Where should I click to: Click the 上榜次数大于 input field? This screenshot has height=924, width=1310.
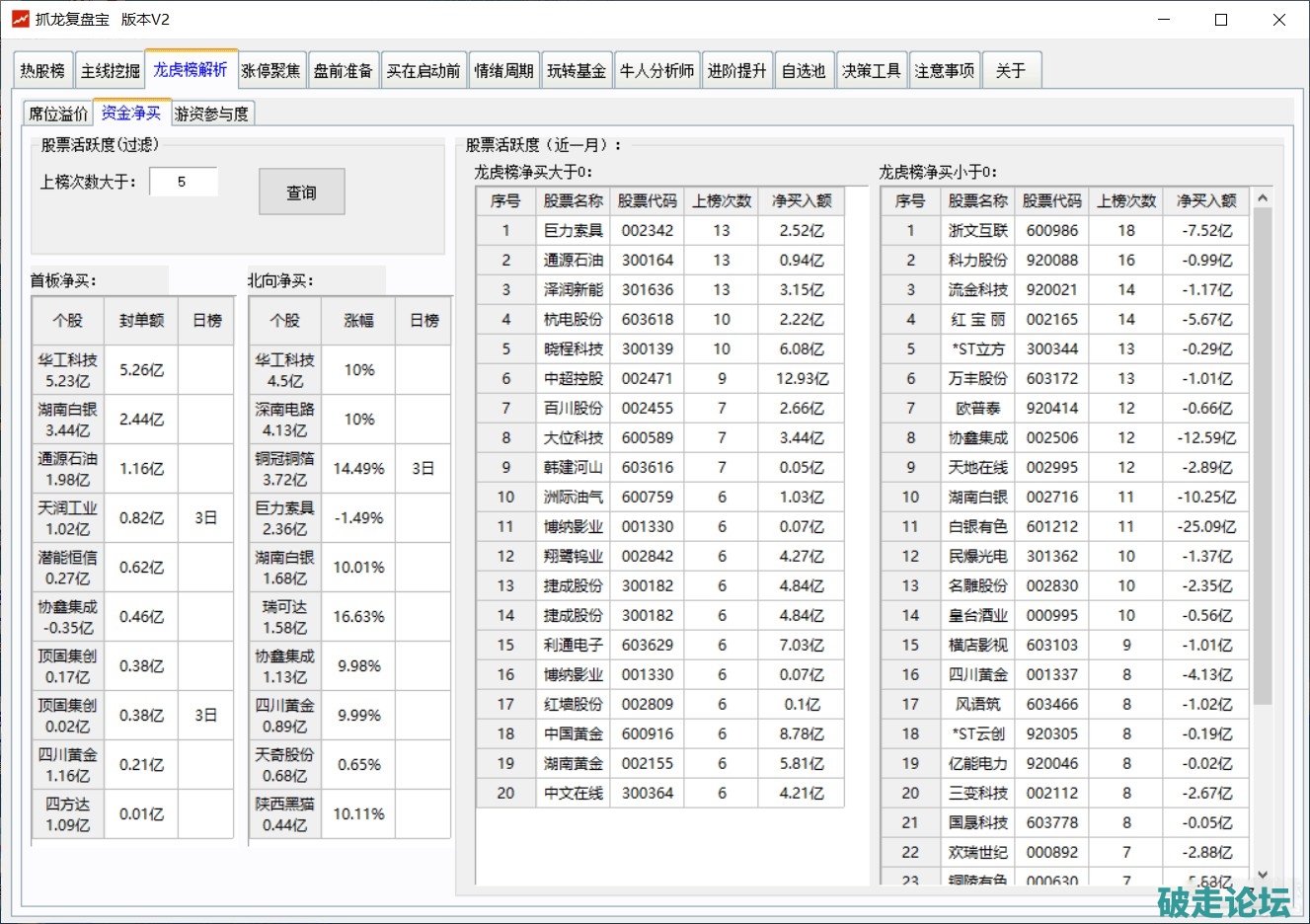(x=183, y=182)
